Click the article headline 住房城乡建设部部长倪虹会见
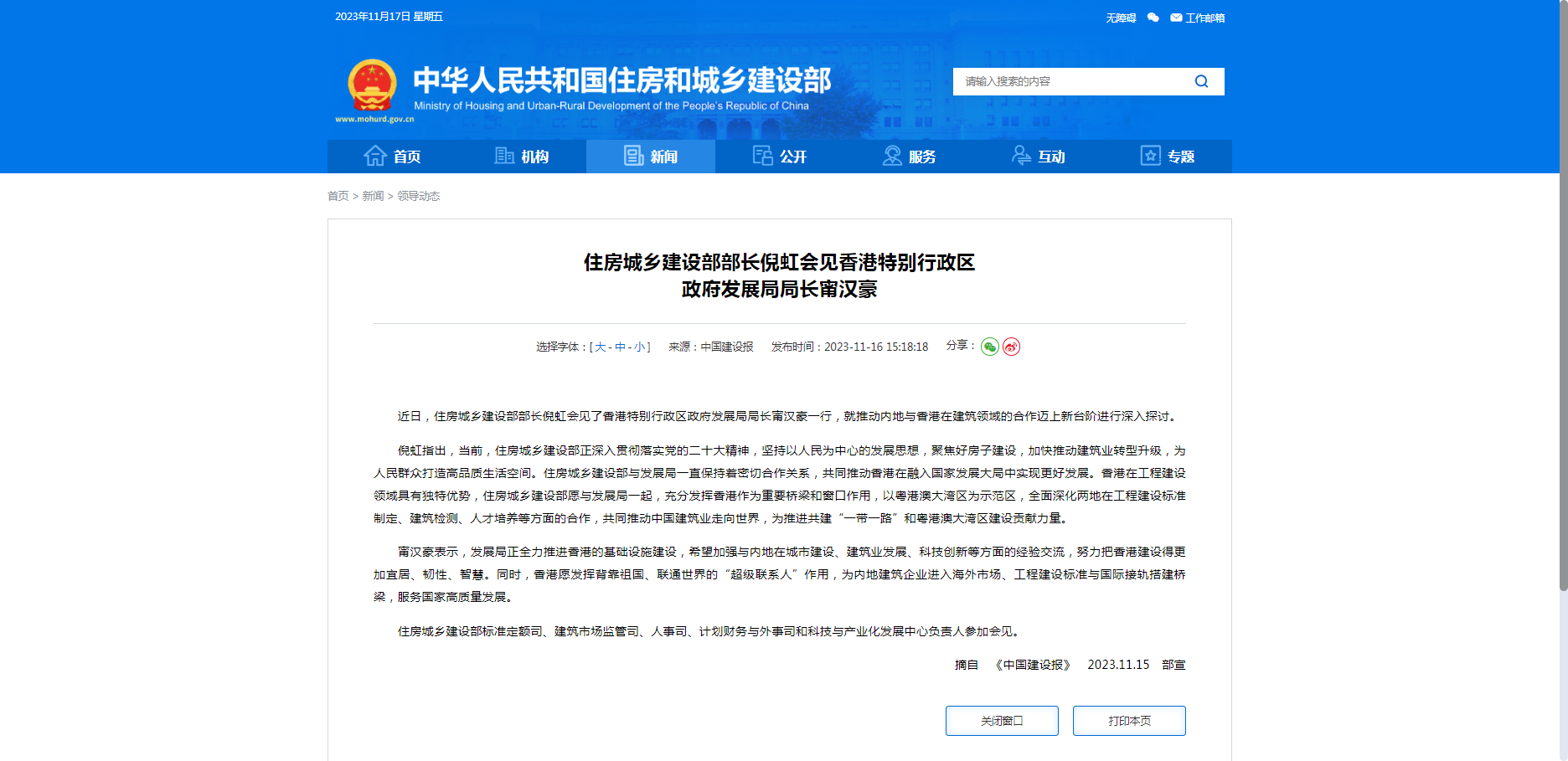The width and height of the screenshot is (1568, 761). pyautogui.click(x=779, y=275)
